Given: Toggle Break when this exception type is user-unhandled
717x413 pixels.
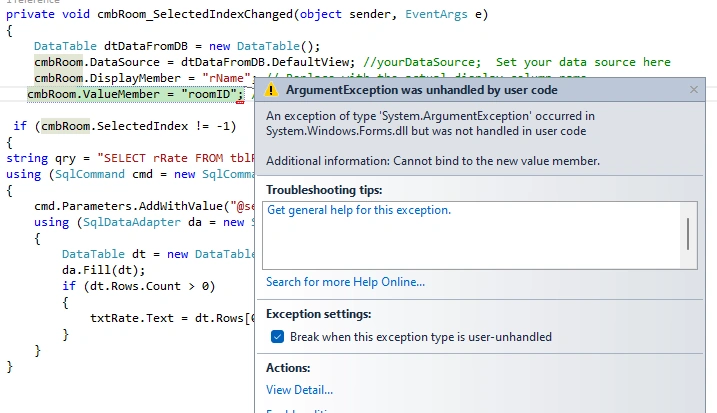Looking at the screenshot, I should [x=277, y=337].
